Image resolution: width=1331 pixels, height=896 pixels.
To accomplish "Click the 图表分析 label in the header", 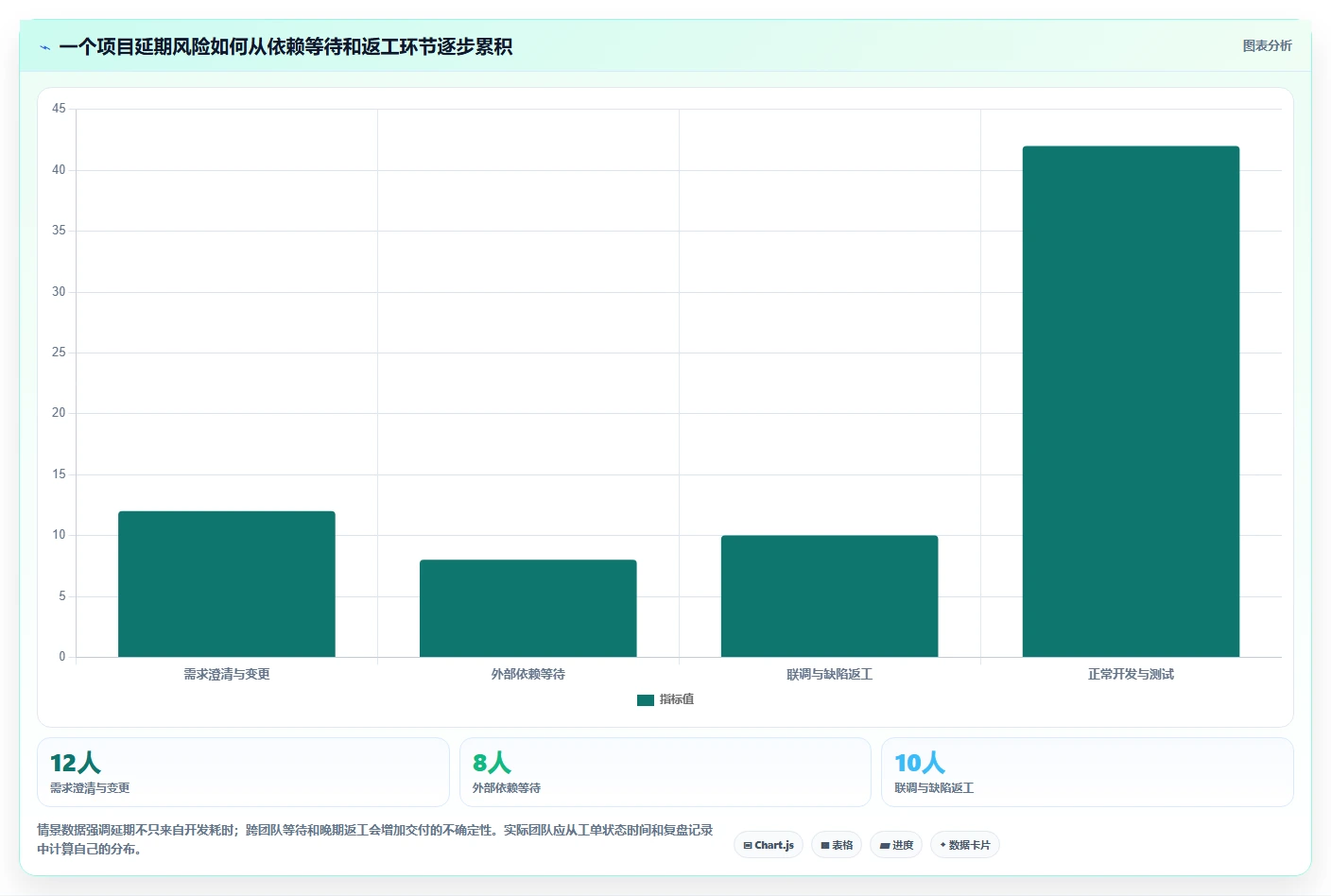I will (1267, 45).
